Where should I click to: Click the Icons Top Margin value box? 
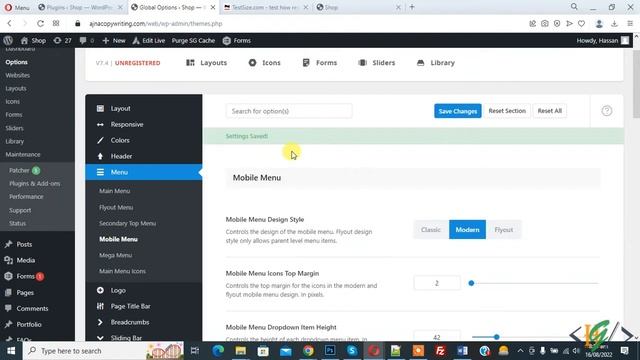[x=437, y=283]
